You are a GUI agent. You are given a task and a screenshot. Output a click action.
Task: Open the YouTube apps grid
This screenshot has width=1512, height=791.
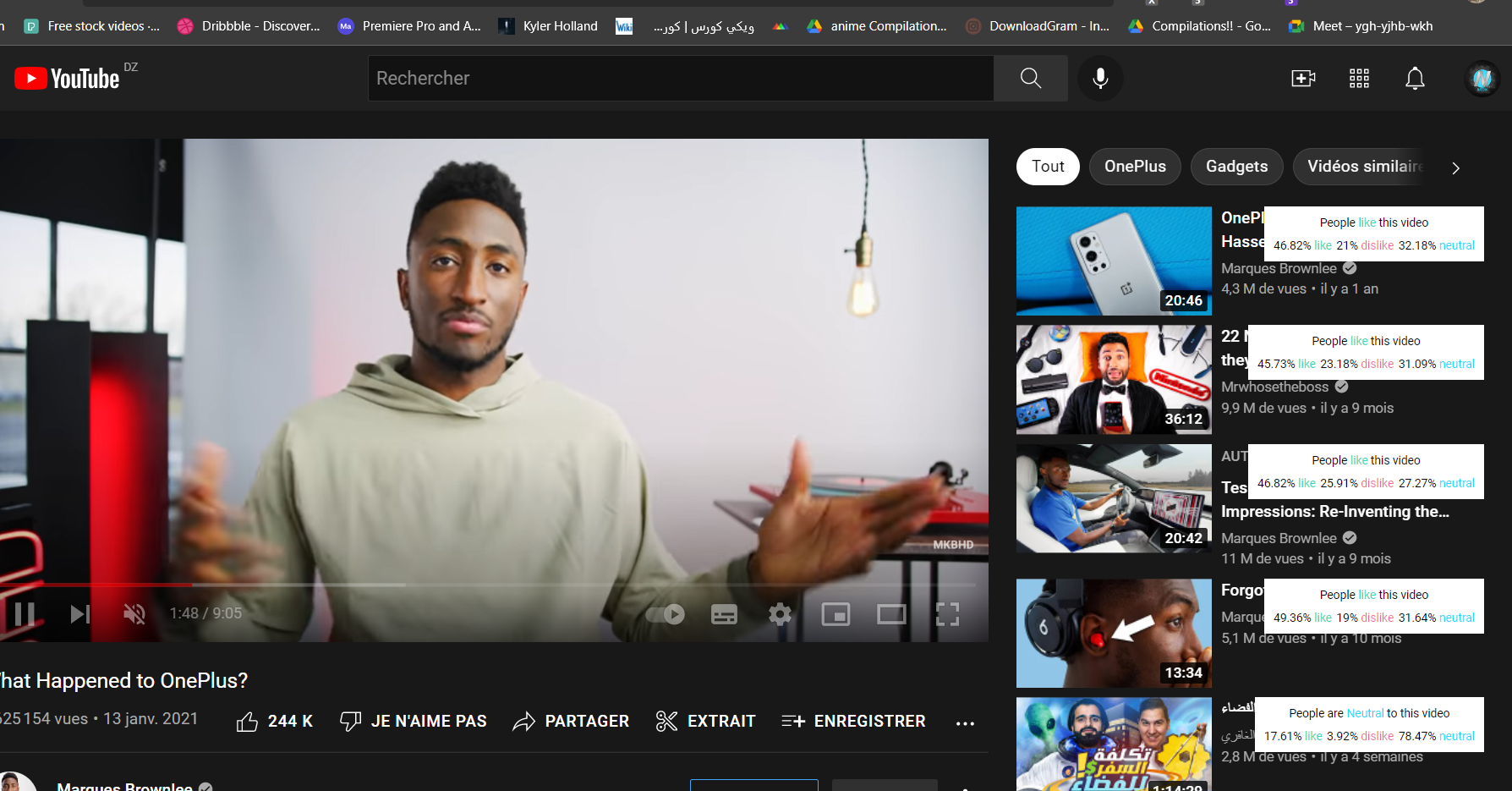1359,79
